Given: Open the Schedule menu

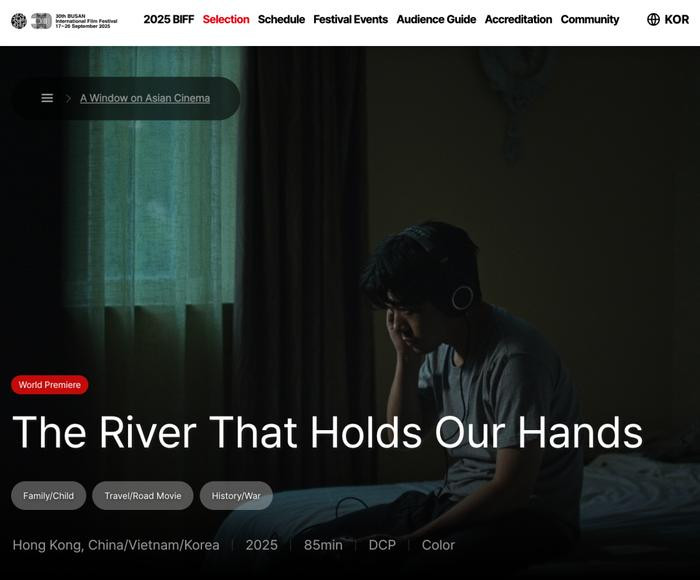Looking at the screenshot, I should [281, 19].
